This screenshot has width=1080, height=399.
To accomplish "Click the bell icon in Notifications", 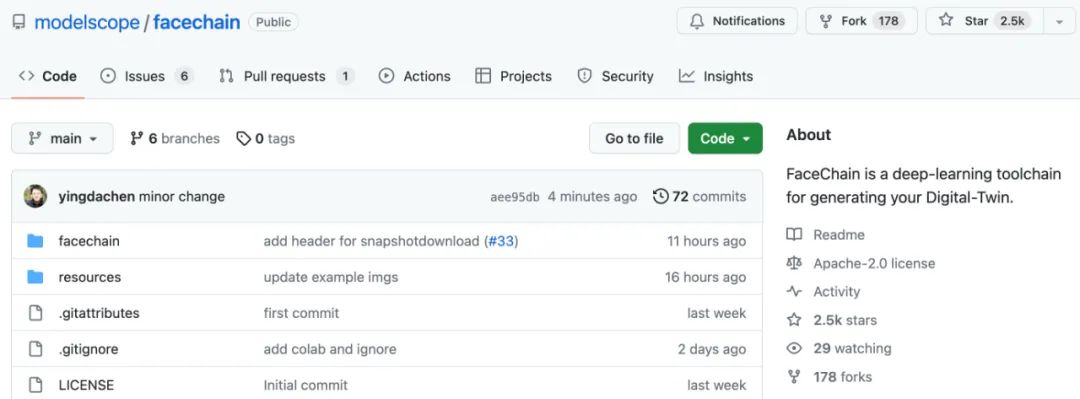I will pos(697,21).
